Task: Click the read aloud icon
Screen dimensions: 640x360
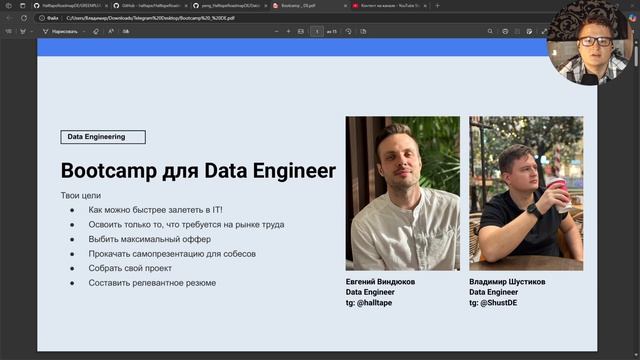Action: click(111, 31)
